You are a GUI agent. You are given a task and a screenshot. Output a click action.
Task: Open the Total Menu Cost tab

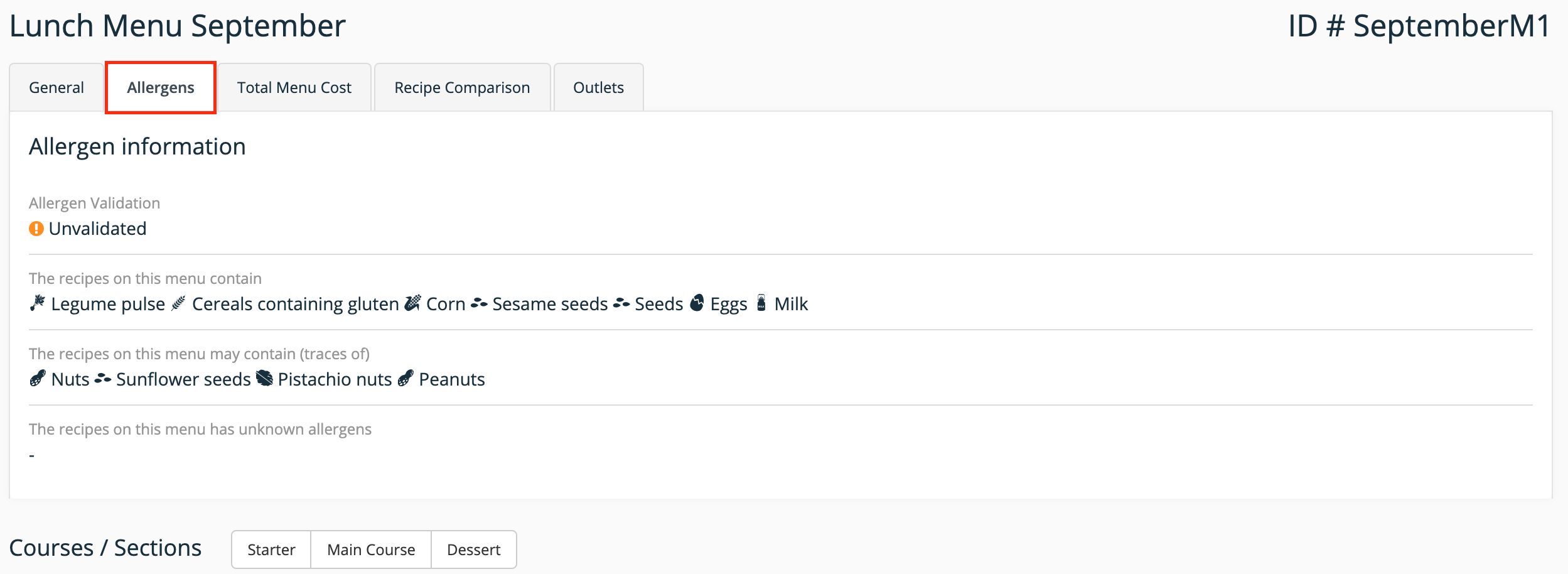pyautogui.click(x=294, y=87)
